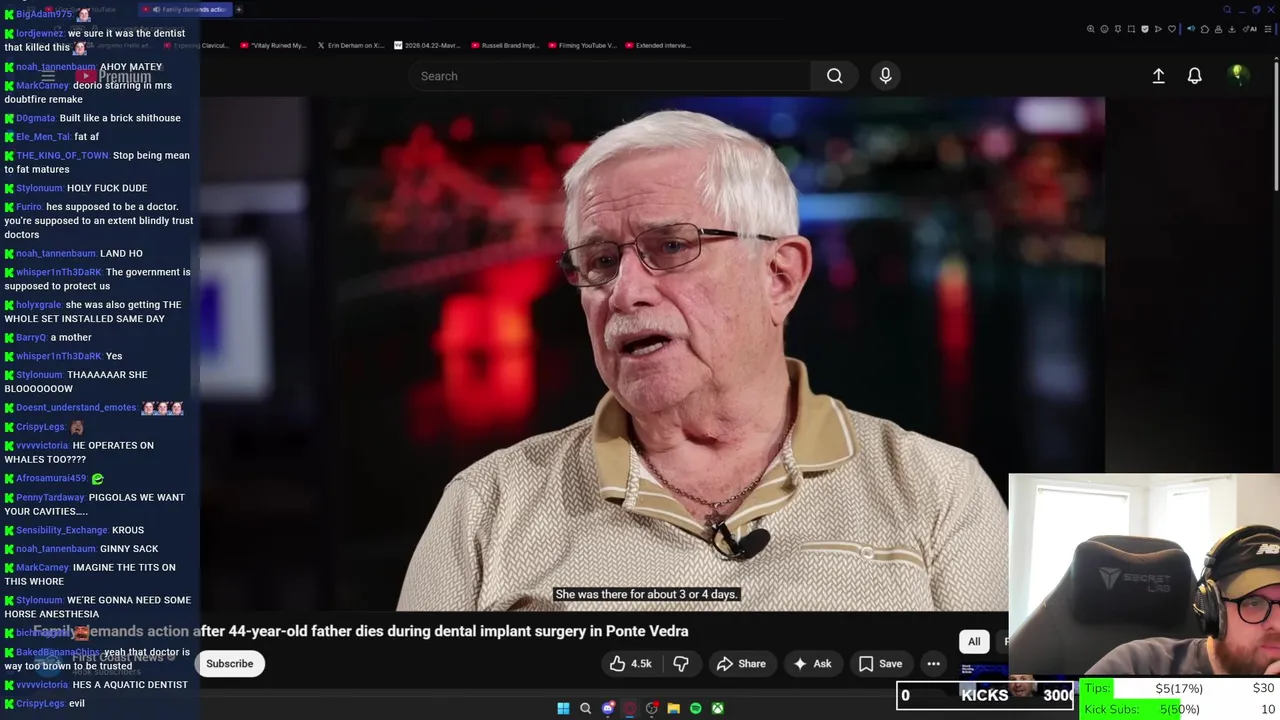Click the Share button
The width and height of the screenshot is (1280, 720).
[741, 663]
